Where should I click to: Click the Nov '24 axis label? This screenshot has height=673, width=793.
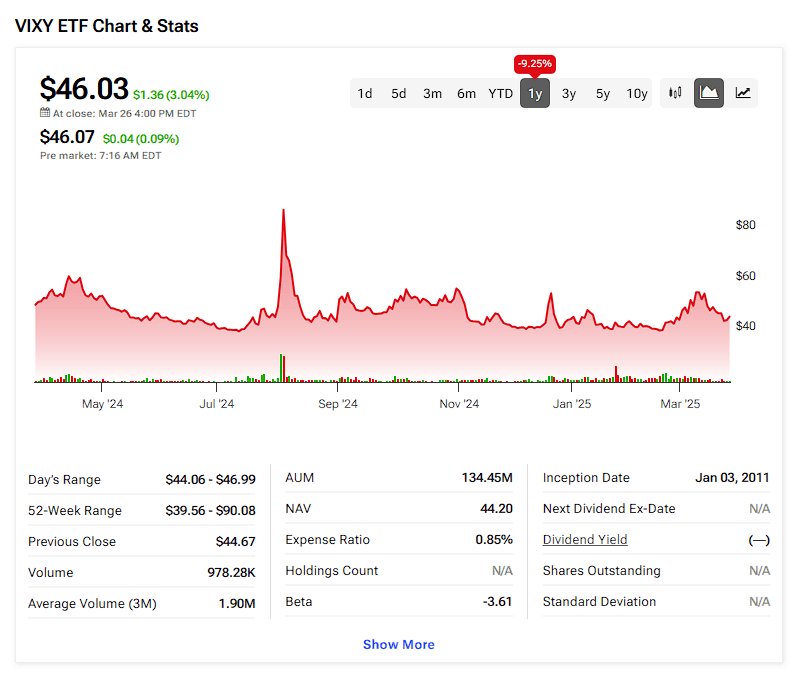click(x=459, y=403)
